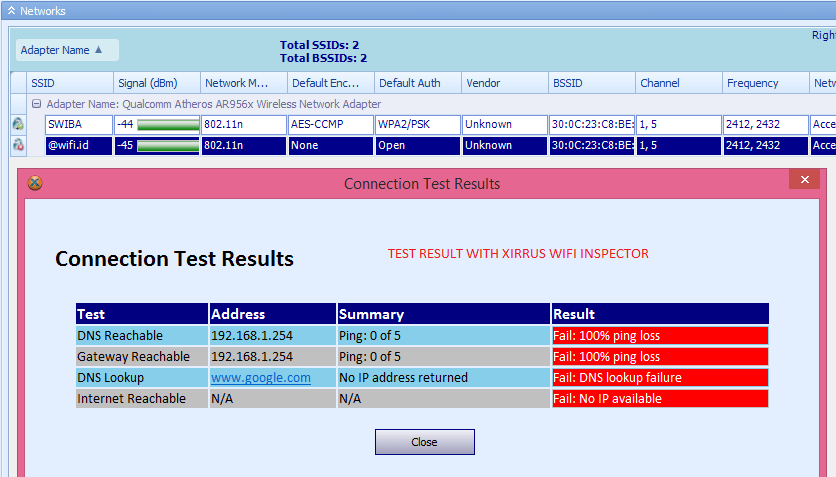Select the SWIBA SSID cell
Viewport: 836px width, 477px height.
[x=78, y=125]
